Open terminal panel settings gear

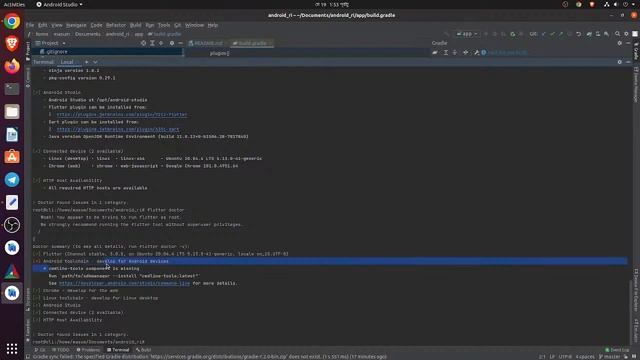pos(620,62)
